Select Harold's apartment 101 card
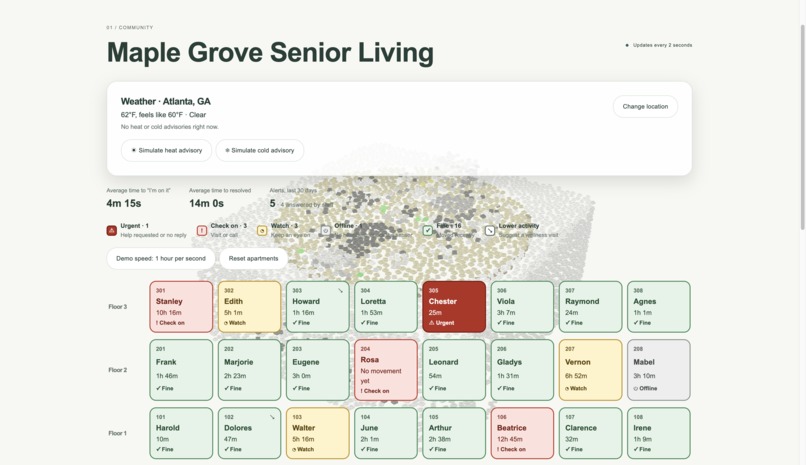The height and width of the screenshot is (465, 806). [181, 433]
